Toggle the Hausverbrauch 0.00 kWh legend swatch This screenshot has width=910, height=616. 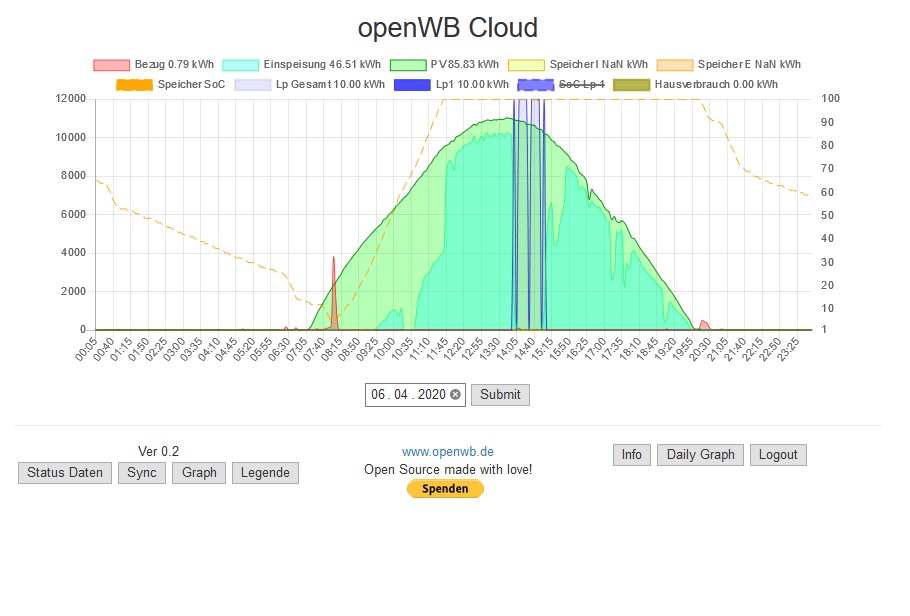(x=631, y=85)
